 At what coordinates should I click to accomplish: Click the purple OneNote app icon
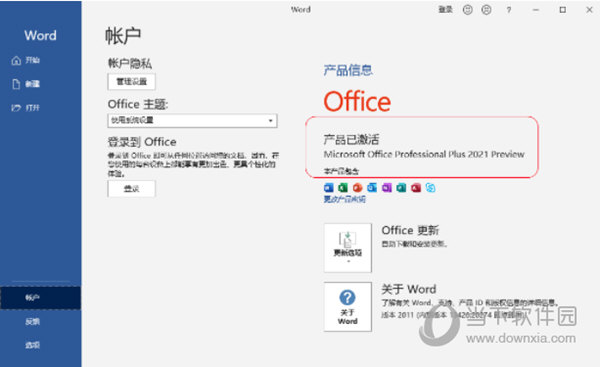pos(386,188)
